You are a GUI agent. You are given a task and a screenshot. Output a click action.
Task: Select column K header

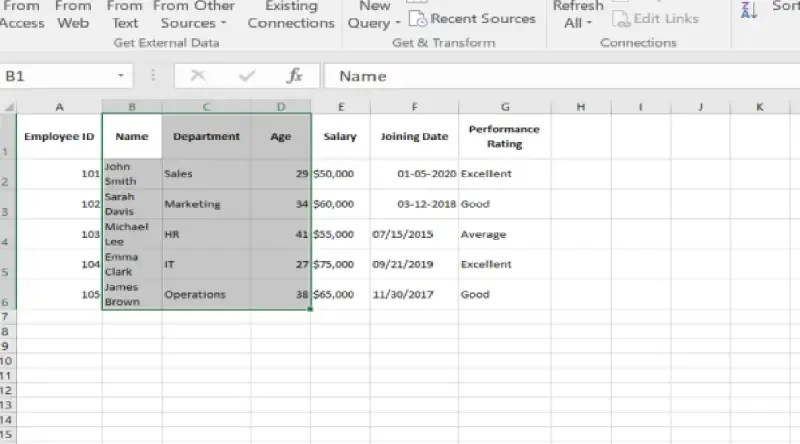(x=760, y=107)
